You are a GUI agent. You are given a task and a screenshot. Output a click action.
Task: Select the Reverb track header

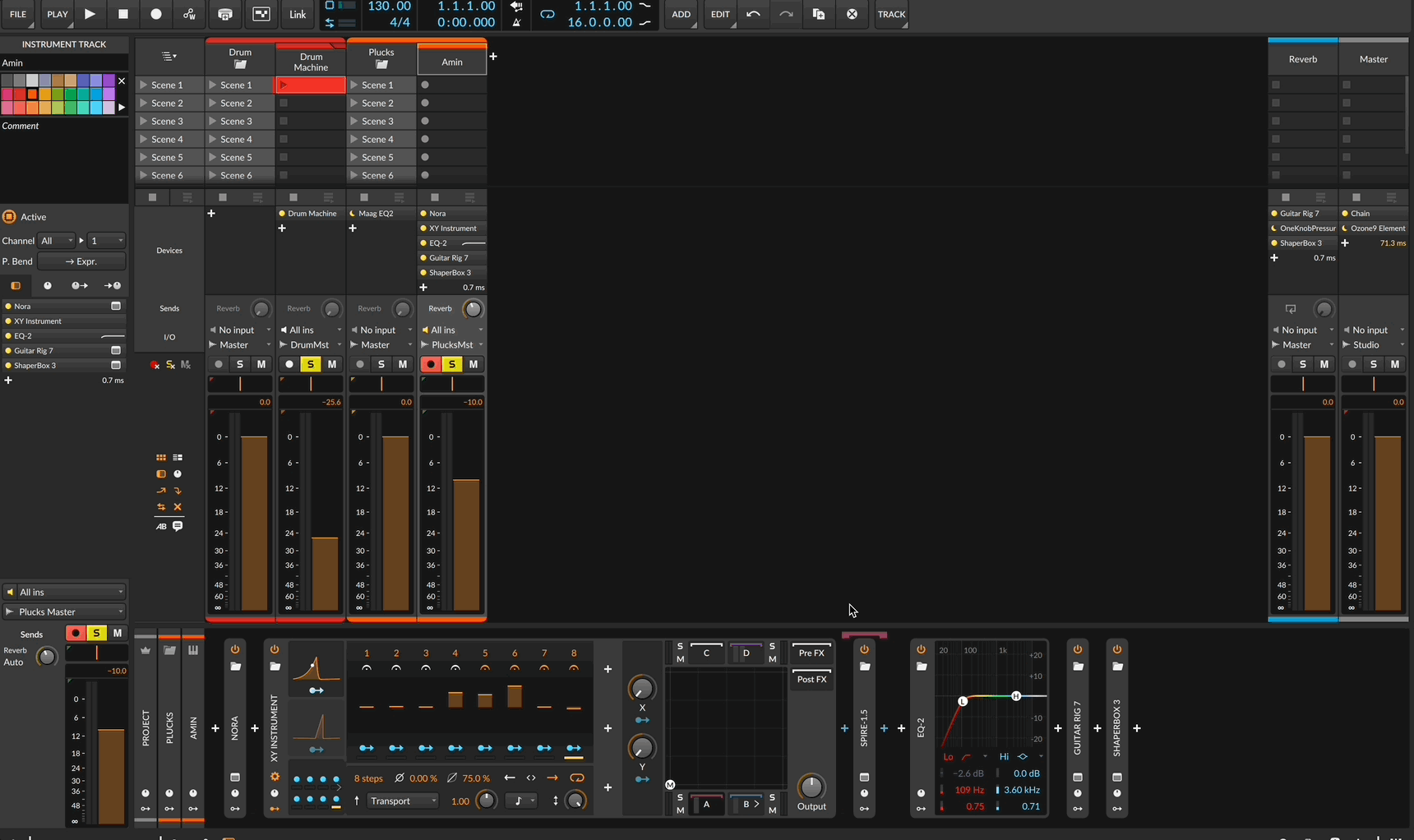[x=1303, y=59]
